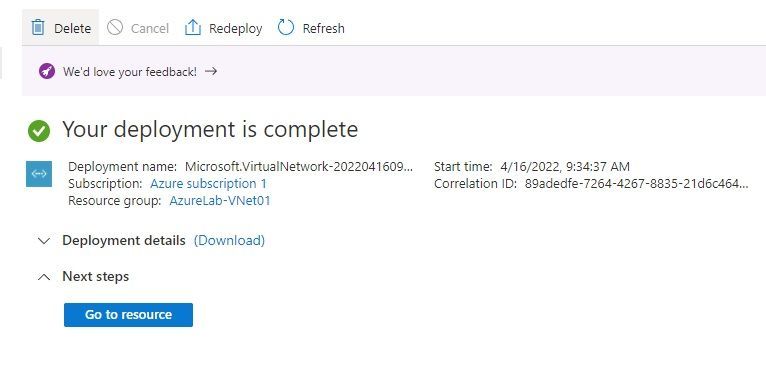Click the Delete trash can icon
Screen dimensions: 766x369
[x=38, y=27]
